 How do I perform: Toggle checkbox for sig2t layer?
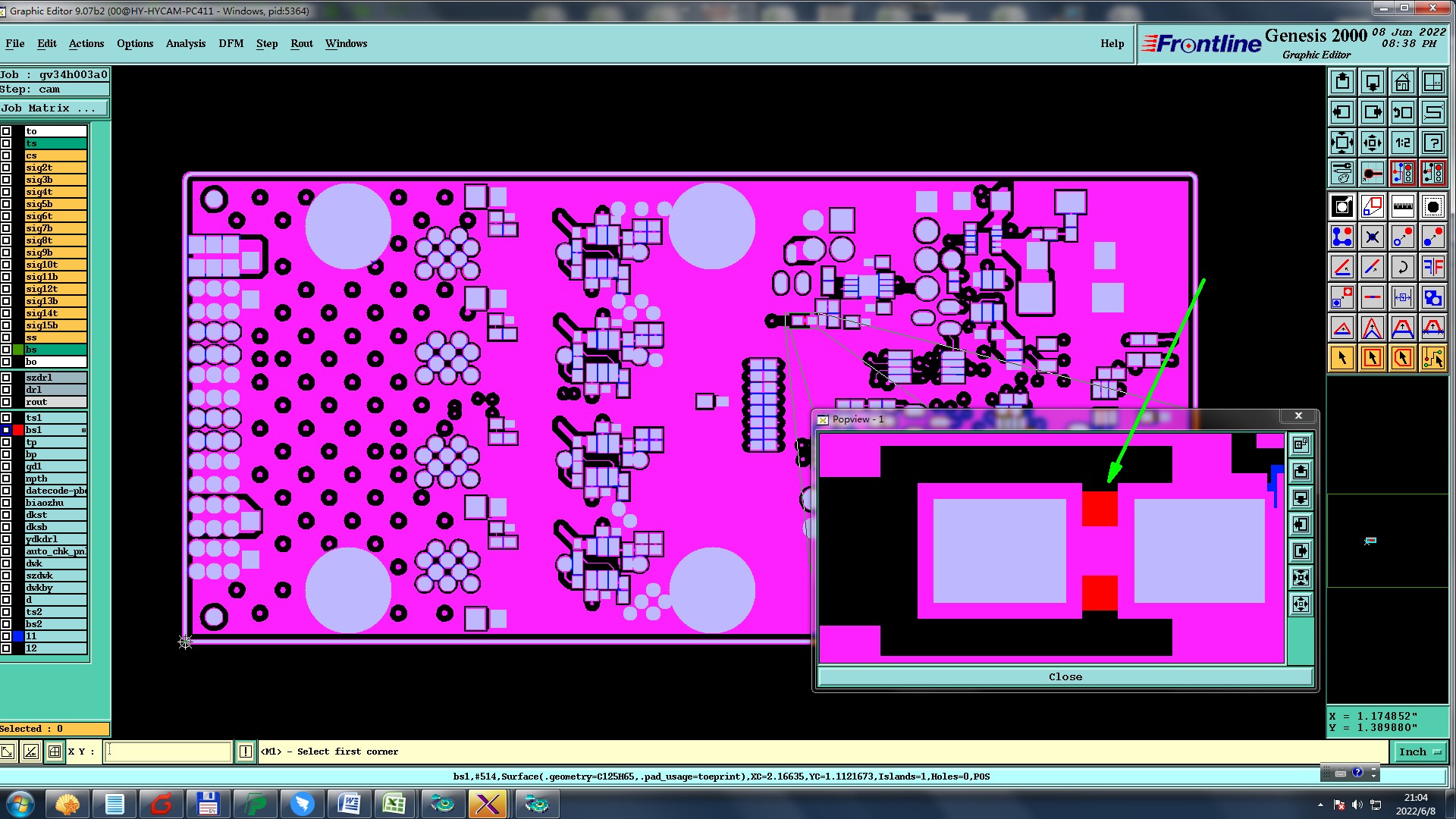point(6,168)
